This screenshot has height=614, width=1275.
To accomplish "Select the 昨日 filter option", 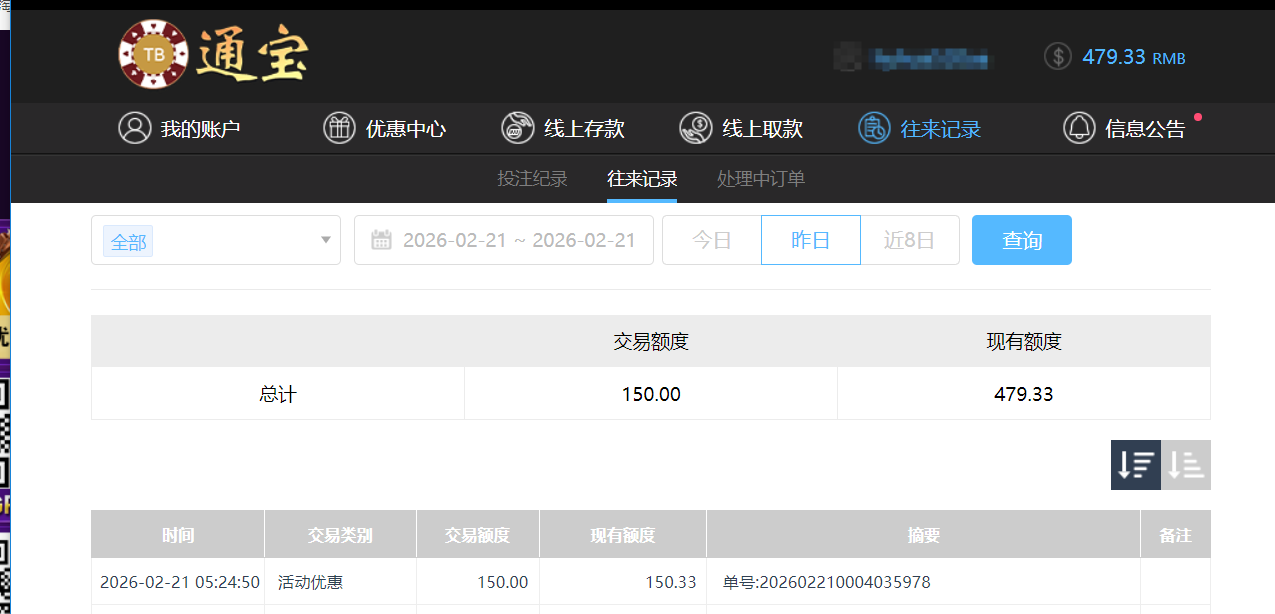I will coord(810,239).
